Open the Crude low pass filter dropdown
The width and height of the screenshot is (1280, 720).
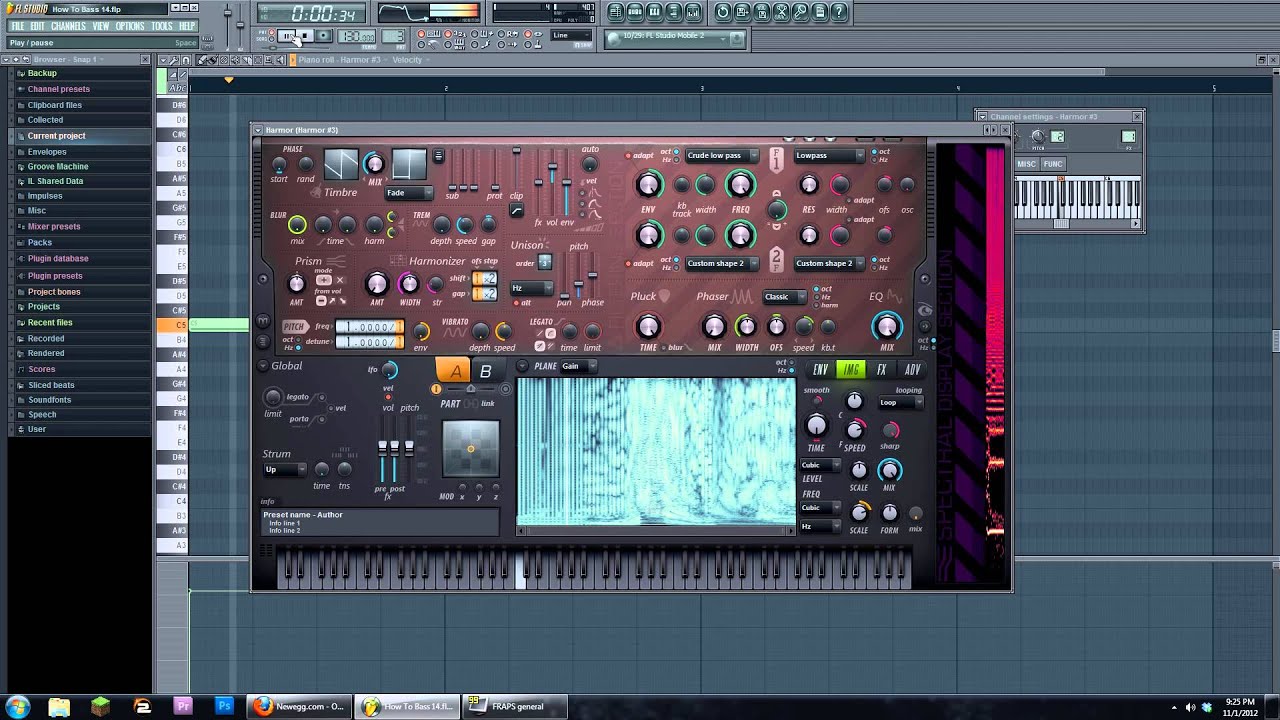(722, 155)
